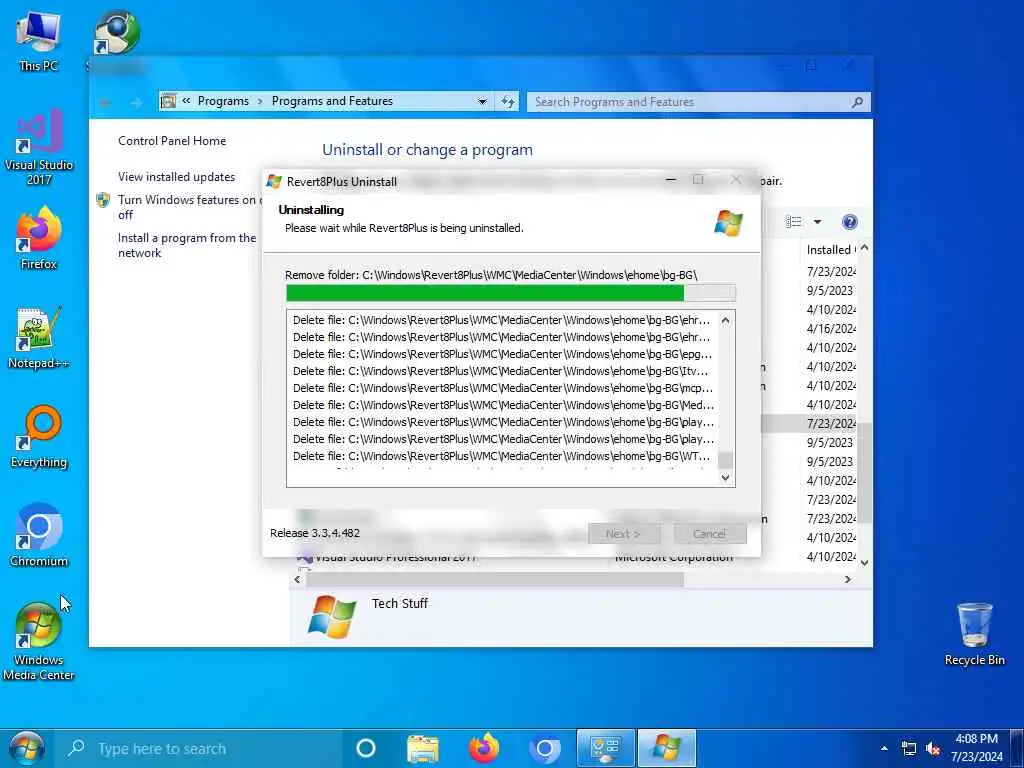Open the clock showing 4:08 PM

(x=977, y=748)
